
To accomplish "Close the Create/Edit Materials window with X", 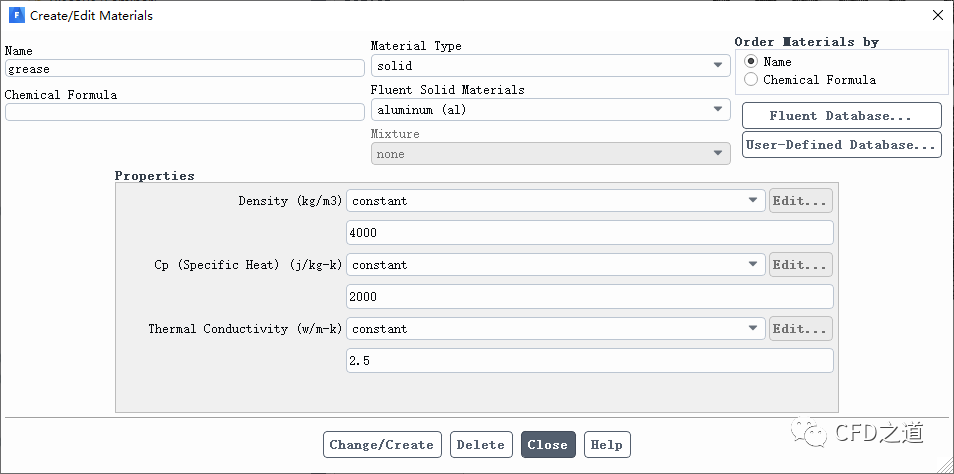I will pyautogui.click(x=937, y=16).
